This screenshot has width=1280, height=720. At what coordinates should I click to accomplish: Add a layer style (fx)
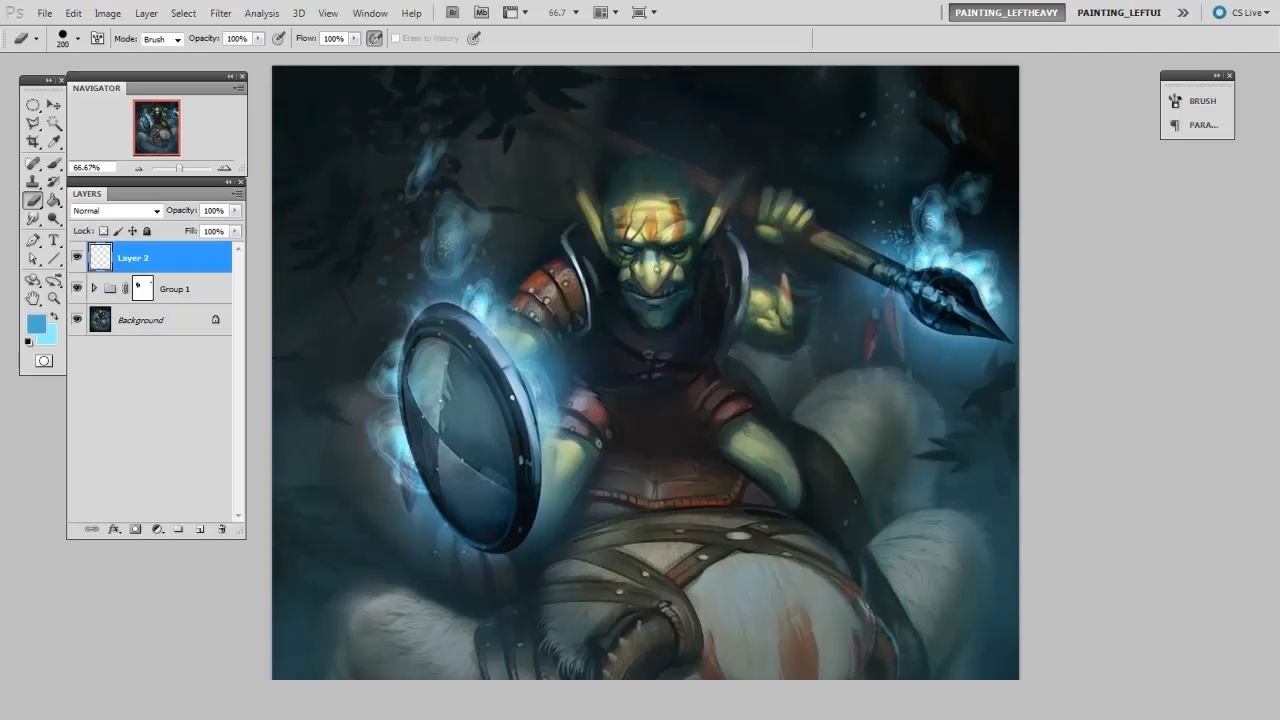pos(114,529)
